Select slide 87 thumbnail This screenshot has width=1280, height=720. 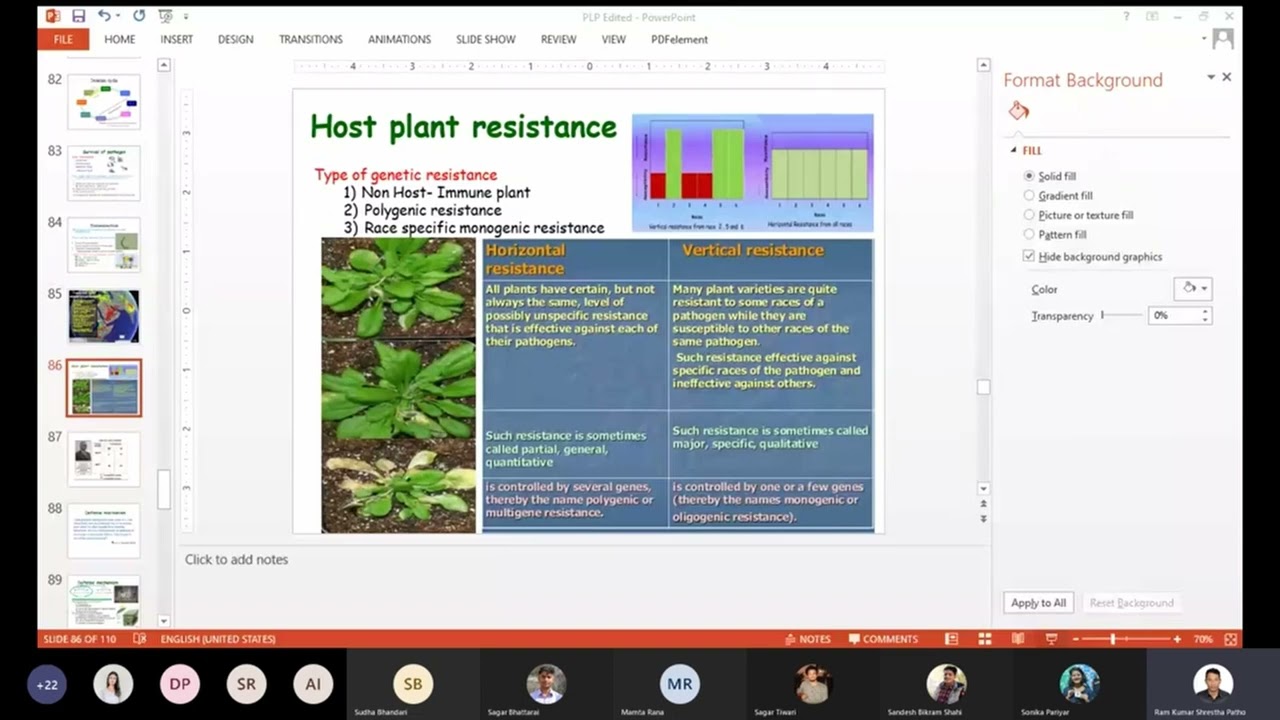pos(104,459)
